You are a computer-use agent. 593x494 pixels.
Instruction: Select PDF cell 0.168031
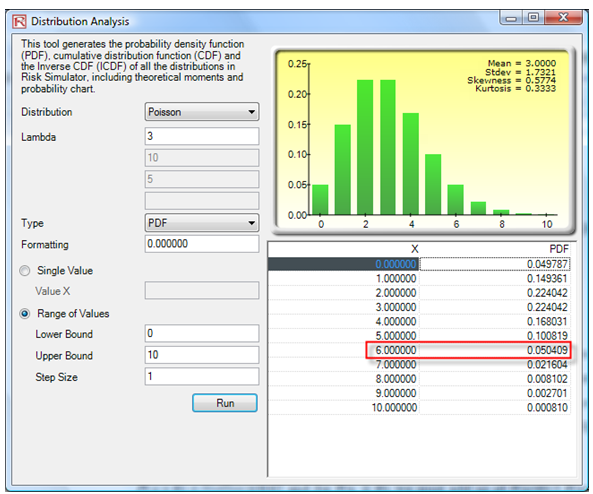(495, 322)
